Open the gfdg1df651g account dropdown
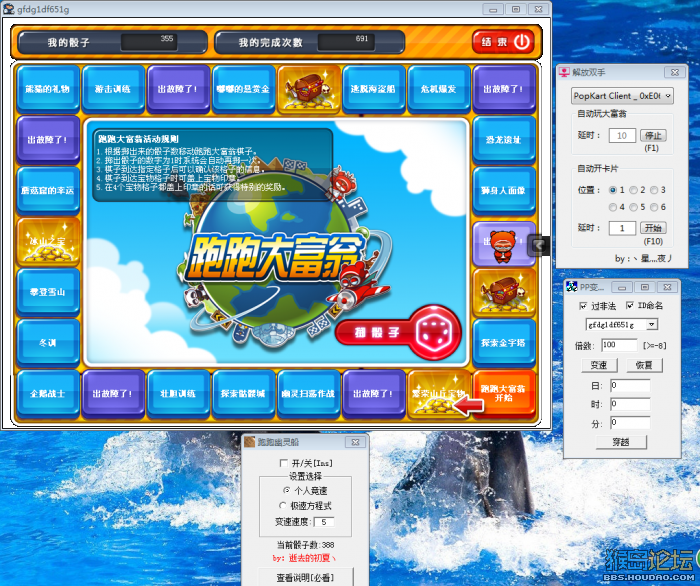This screenshot has width=700, height=586. [x=622, y=324]
